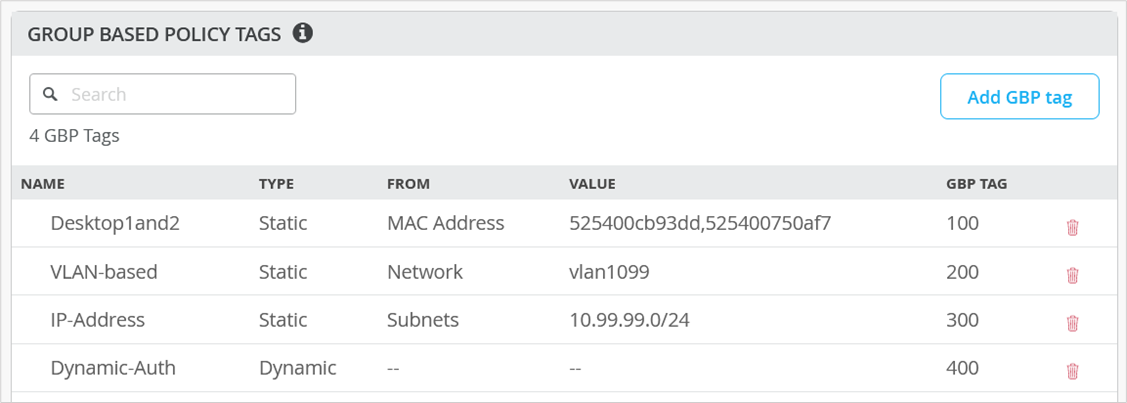
Task: Focus the GBP tags Search field
Action: 175,95
